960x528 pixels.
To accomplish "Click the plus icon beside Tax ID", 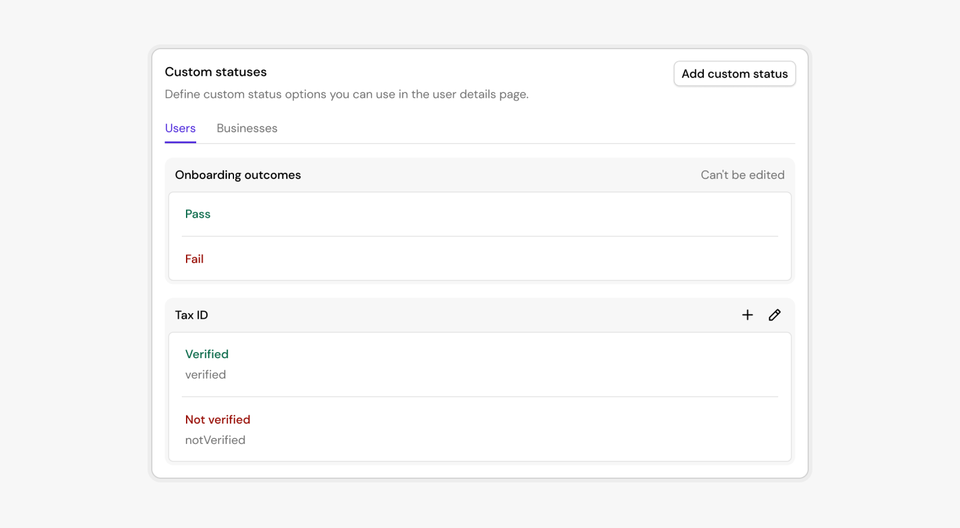I will tap(747, 315).
